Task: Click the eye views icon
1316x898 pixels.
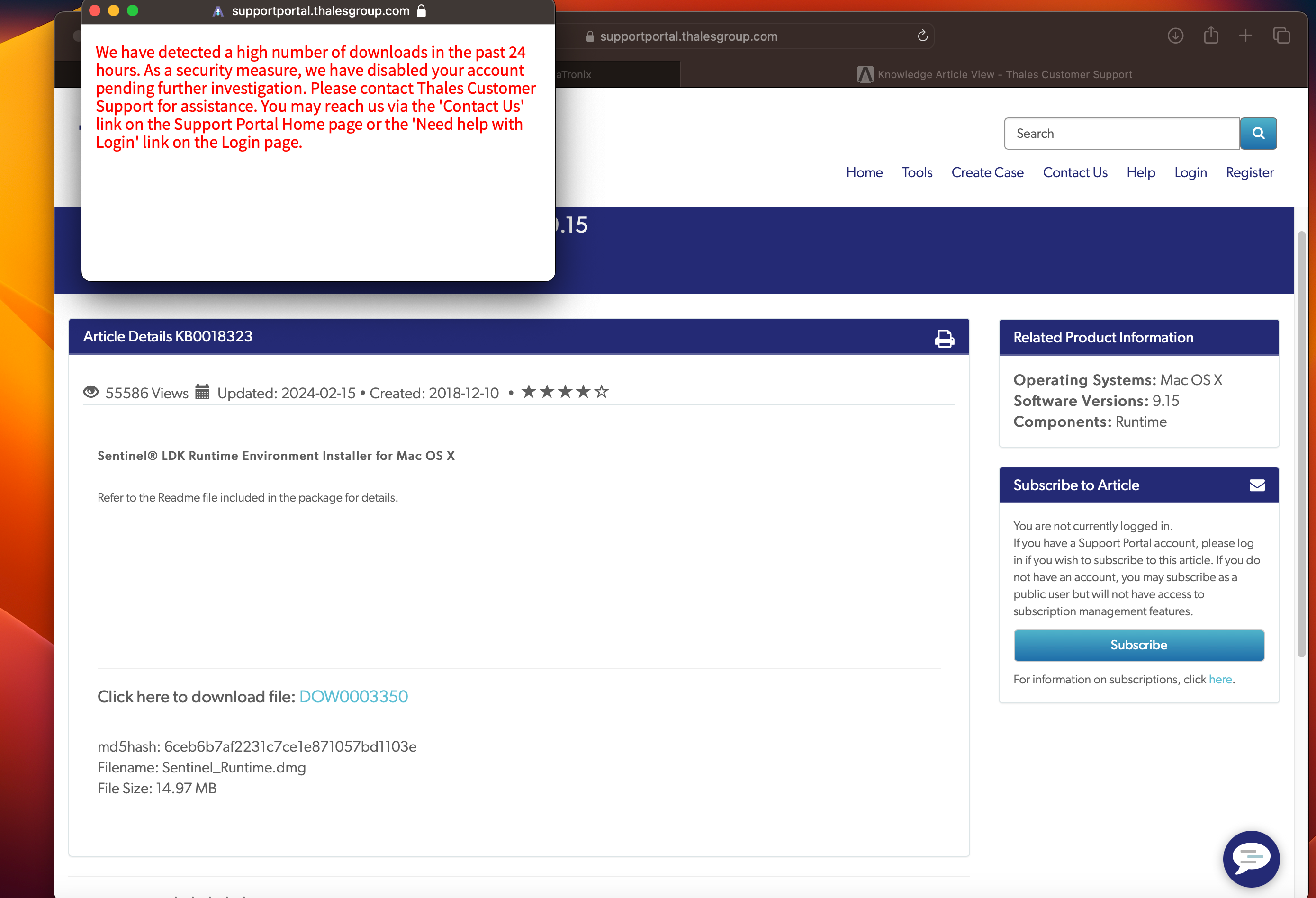Action: (90, 392)
